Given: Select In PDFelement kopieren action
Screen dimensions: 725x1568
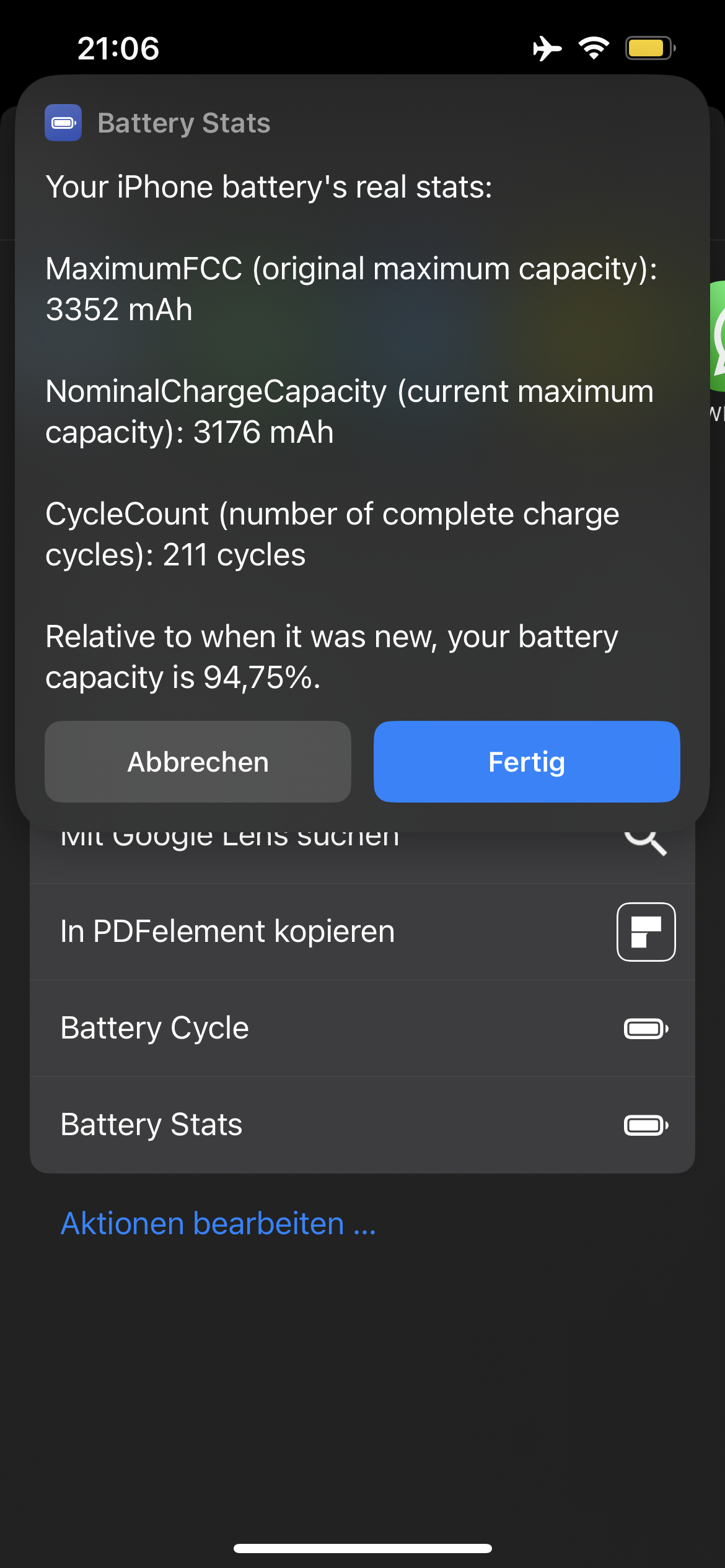Looking at the screenshot, I should [x=227, y=932].
